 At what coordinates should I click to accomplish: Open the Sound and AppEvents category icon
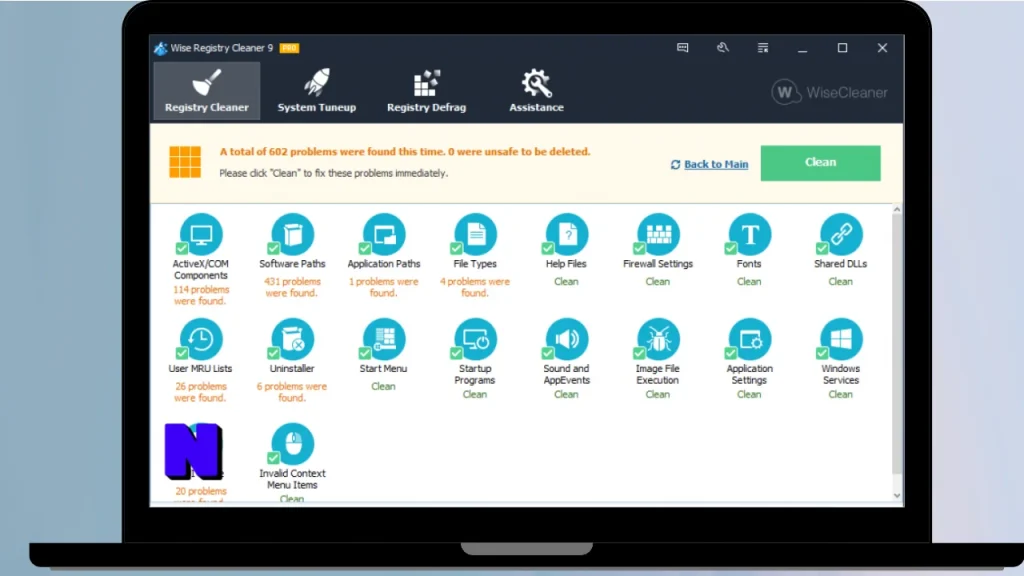click(x=567, y=339)
